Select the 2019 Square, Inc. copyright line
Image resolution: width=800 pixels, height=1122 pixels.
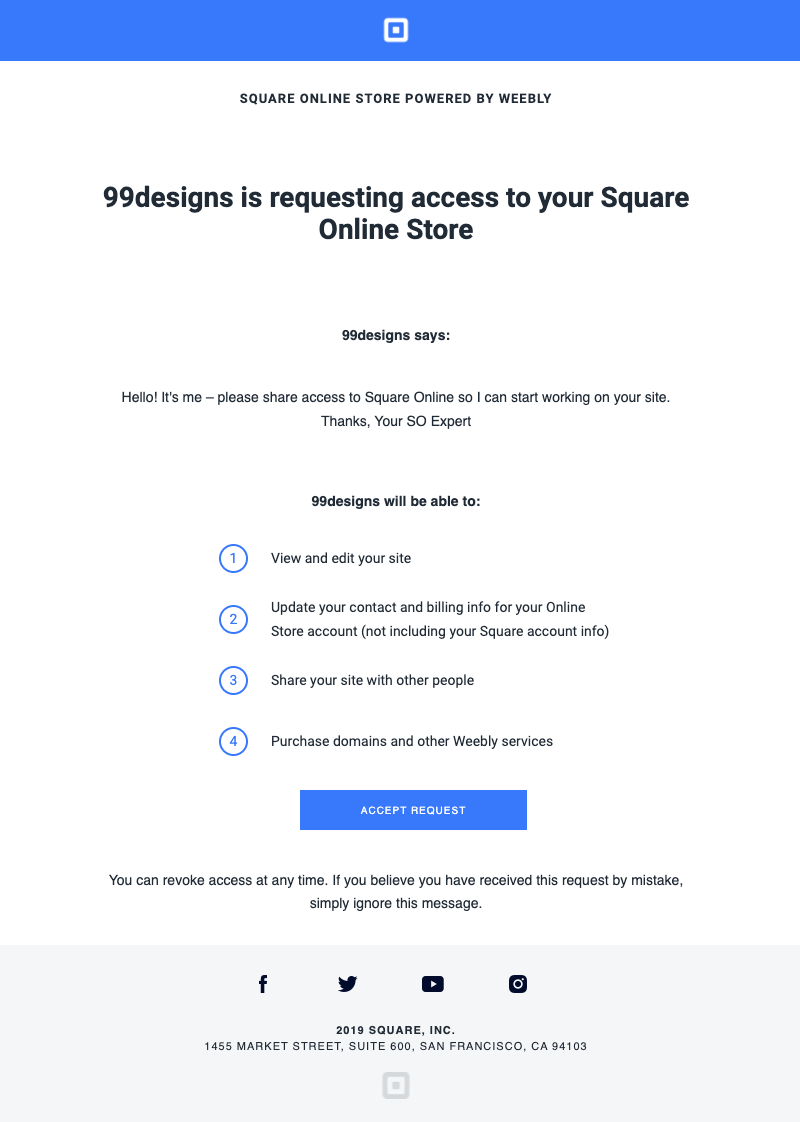pyautogui.click(x=396, y=1029)
